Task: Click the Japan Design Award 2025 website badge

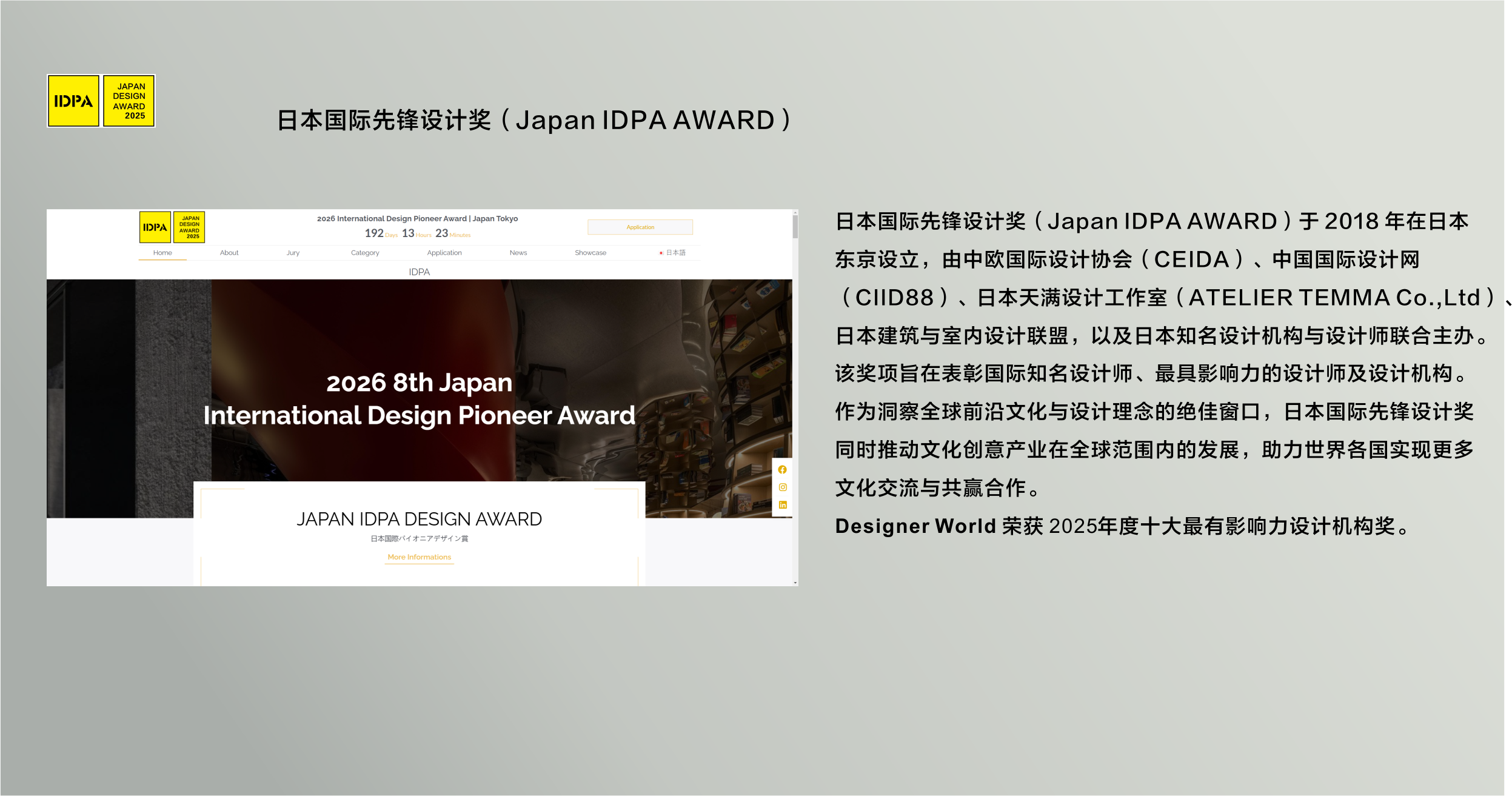Action: tap(189, 227)
